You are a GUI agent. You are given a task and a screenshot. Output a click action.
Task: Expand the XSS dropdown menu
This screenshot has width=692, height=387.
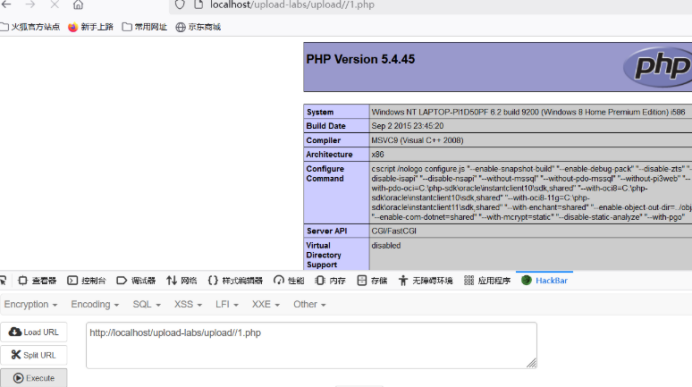tap(188, 304)
